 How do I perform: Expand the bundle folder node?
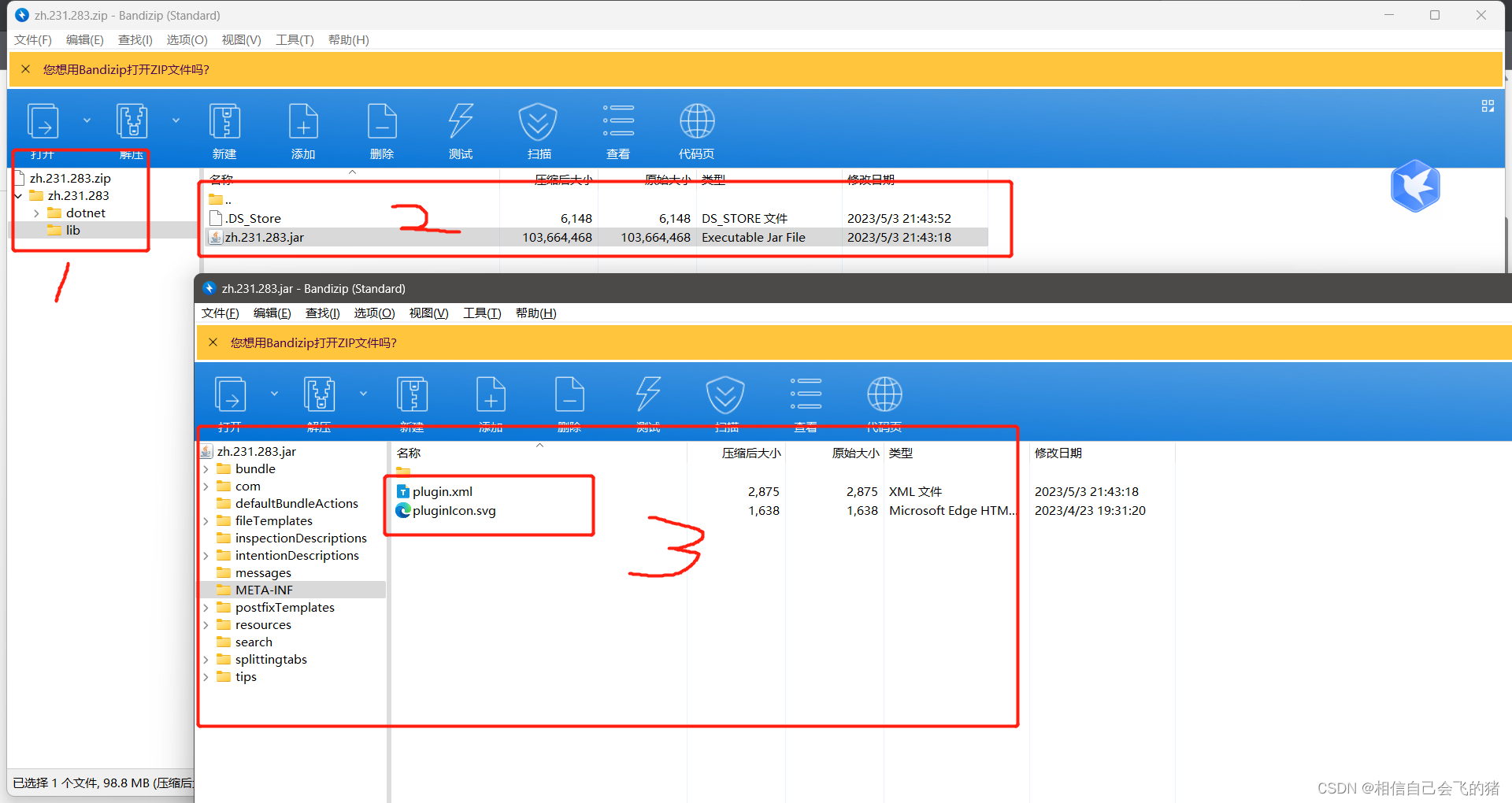click(x=206, y=469)
